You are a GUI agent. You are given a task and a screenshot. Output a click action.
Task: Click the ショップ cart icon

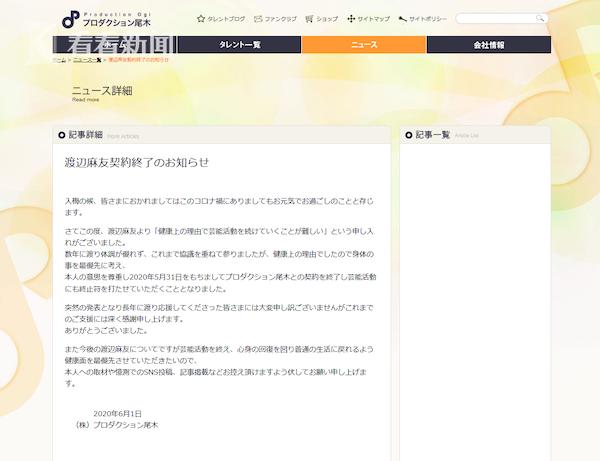point(309,19)
